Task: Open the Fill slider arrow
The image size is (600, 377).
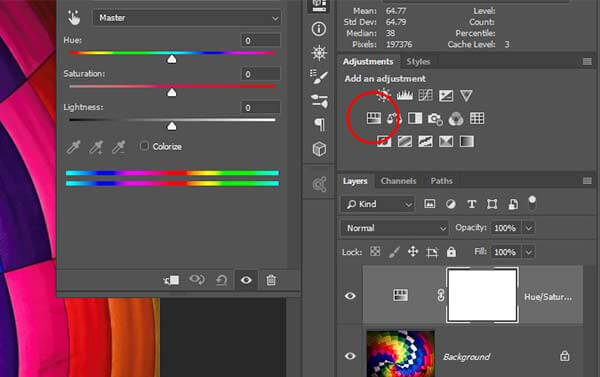Action: tap(528, 253)
